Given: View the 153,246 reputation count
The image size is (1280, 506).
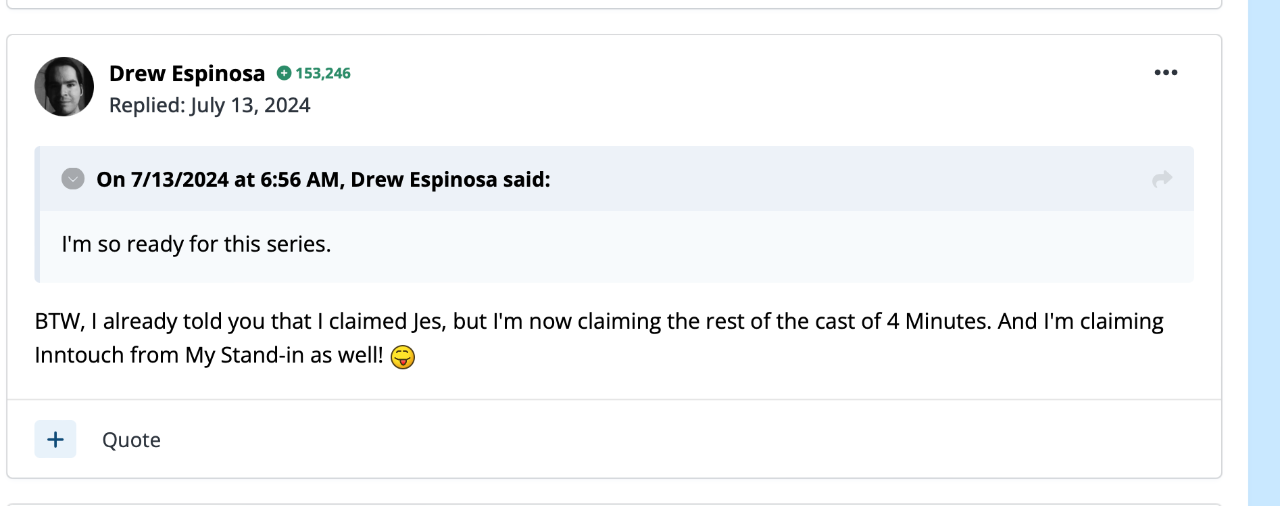Looking at the screenshot, I should click(x=323, y=73).
